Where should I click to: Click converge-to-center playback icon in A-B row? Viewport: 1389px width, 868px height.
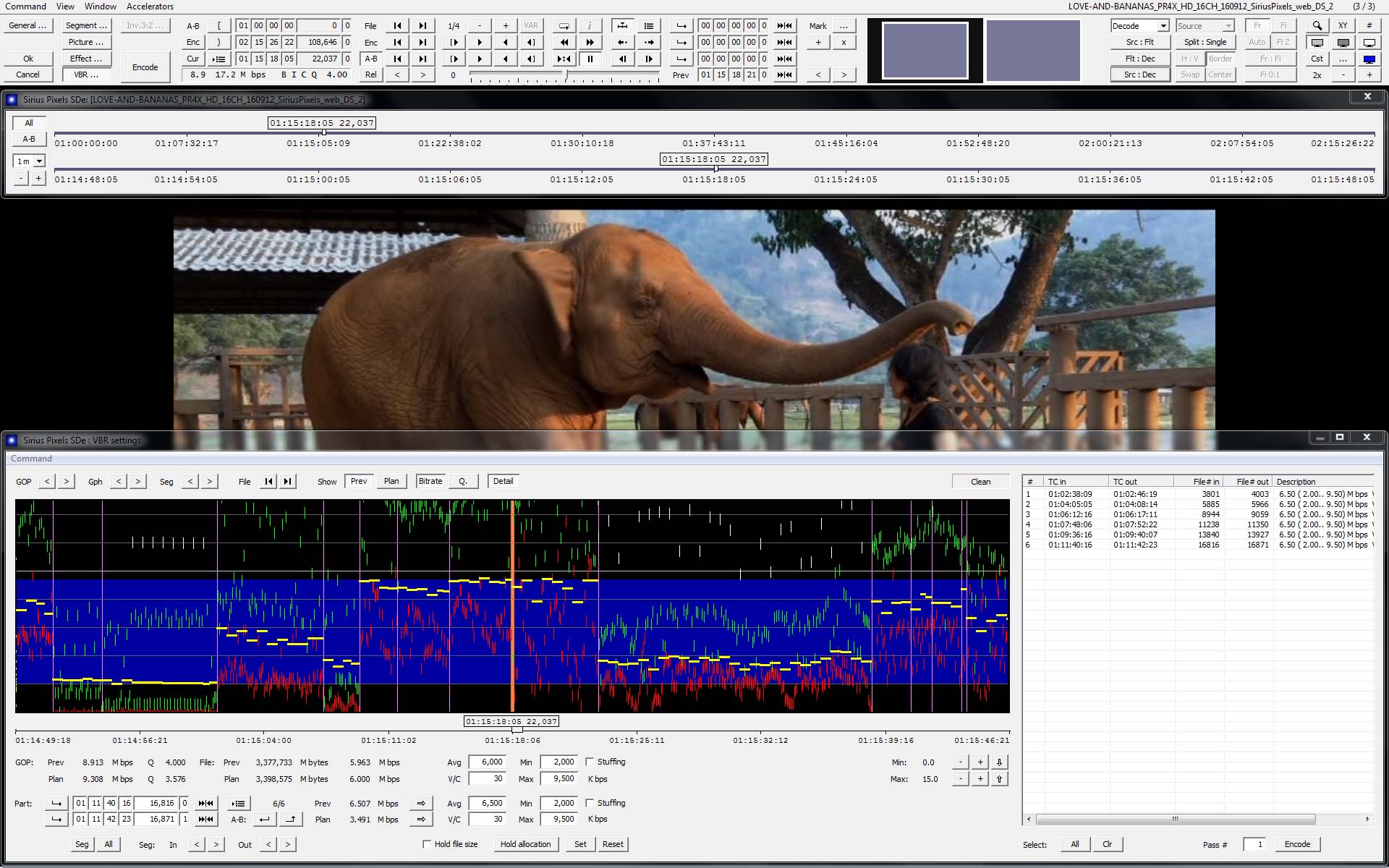tap(564, 59)
